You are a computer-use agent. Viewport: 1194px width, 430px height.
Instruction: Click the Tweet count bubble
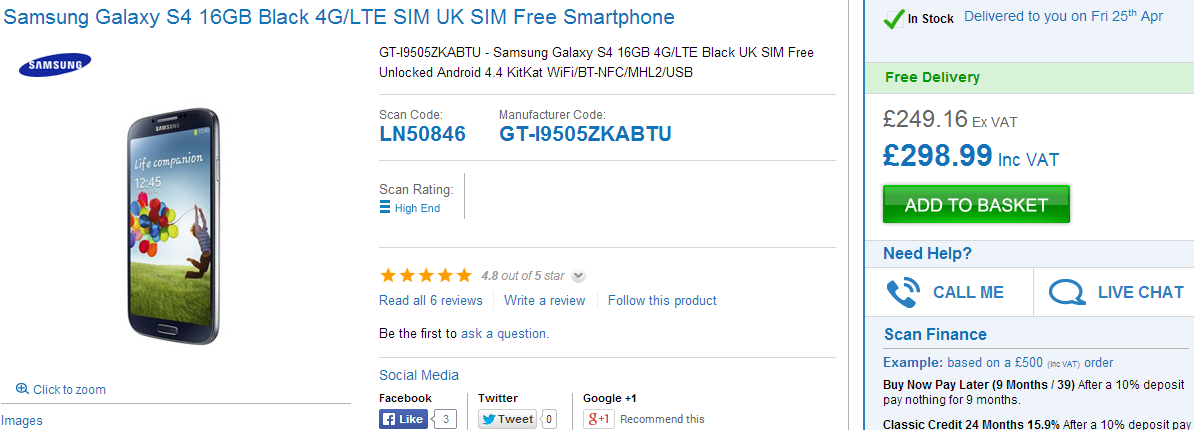(x=548, y=419)
